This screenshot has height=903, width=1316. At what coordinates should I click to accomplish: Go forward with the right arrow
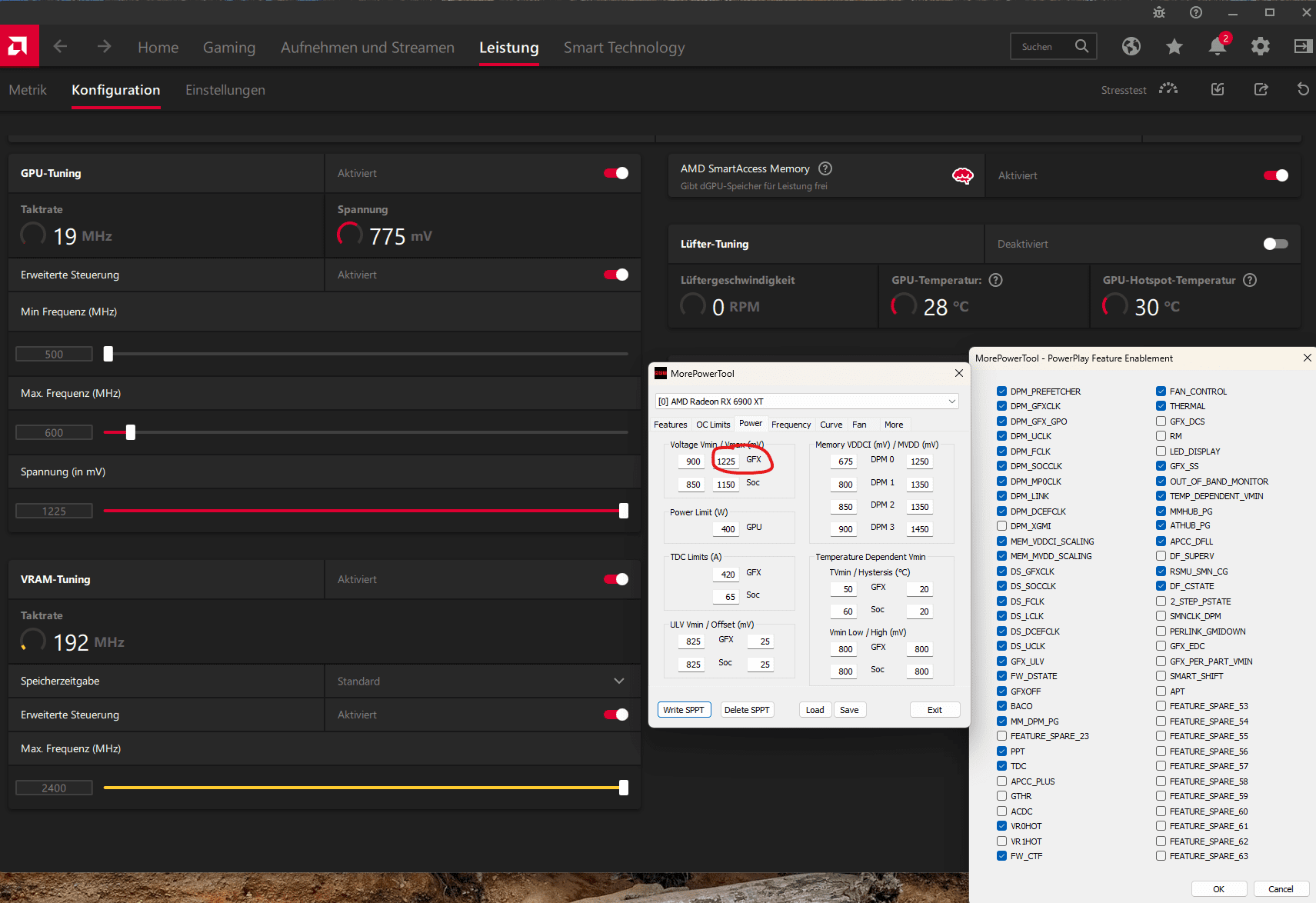click(x=104, y=47)
